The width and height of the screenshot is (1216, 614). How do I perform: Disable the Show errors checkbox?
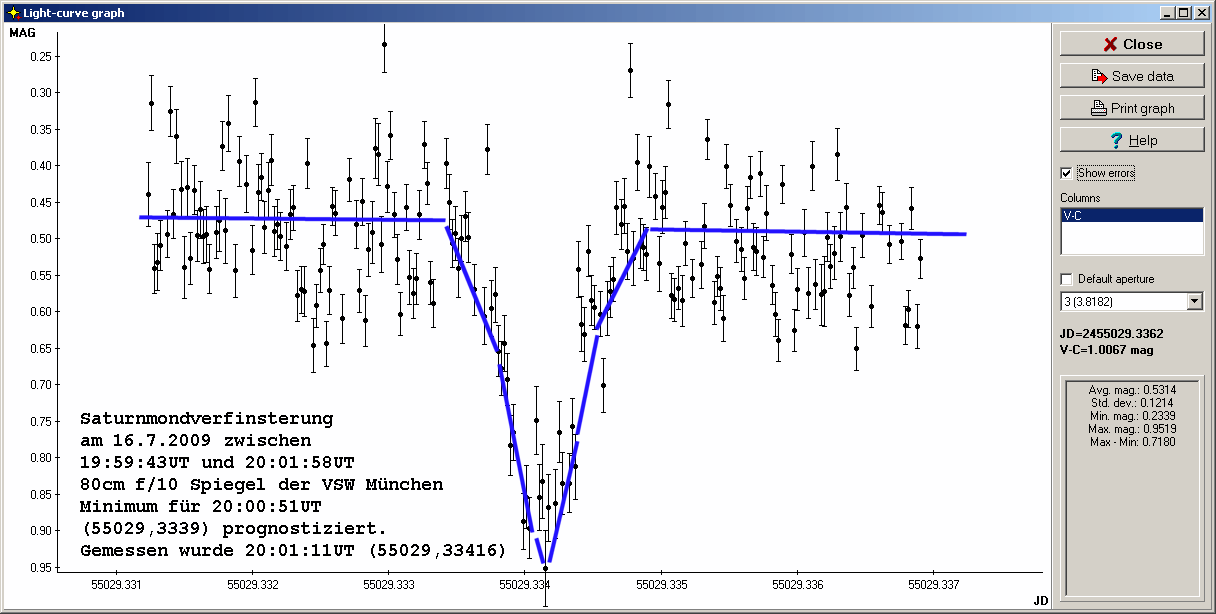1066,173
